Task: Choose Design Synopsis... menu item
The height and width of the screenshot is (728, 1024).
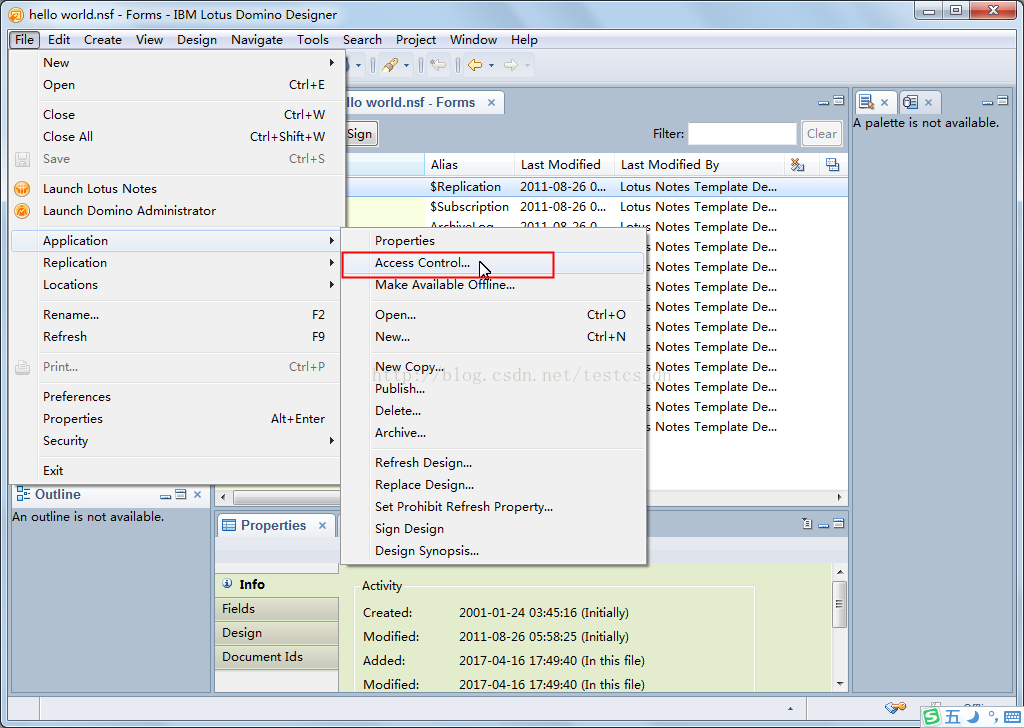Action: coord(493,551)
